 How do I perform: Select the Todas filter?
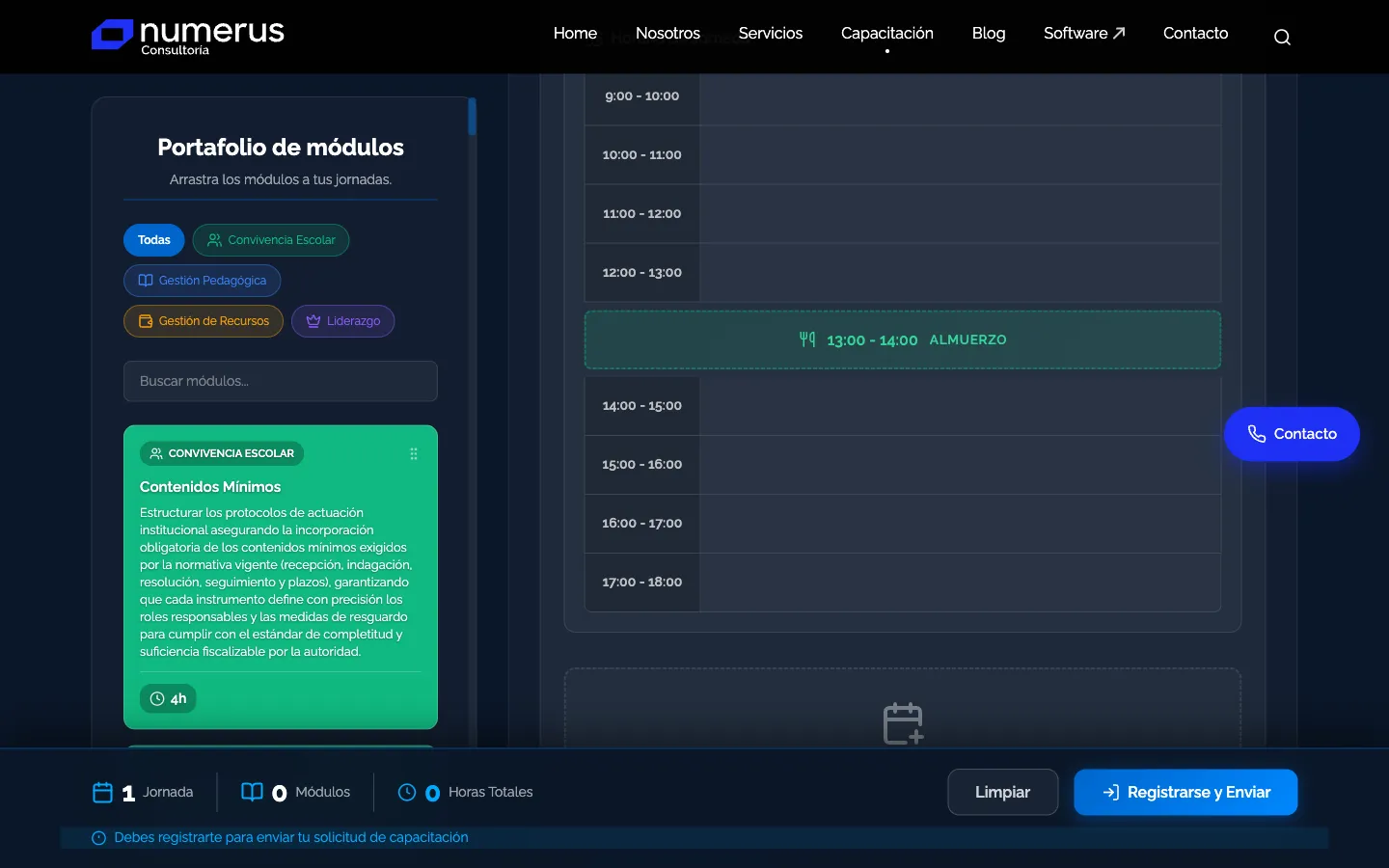pyautogui.click(x=153, y=239)
